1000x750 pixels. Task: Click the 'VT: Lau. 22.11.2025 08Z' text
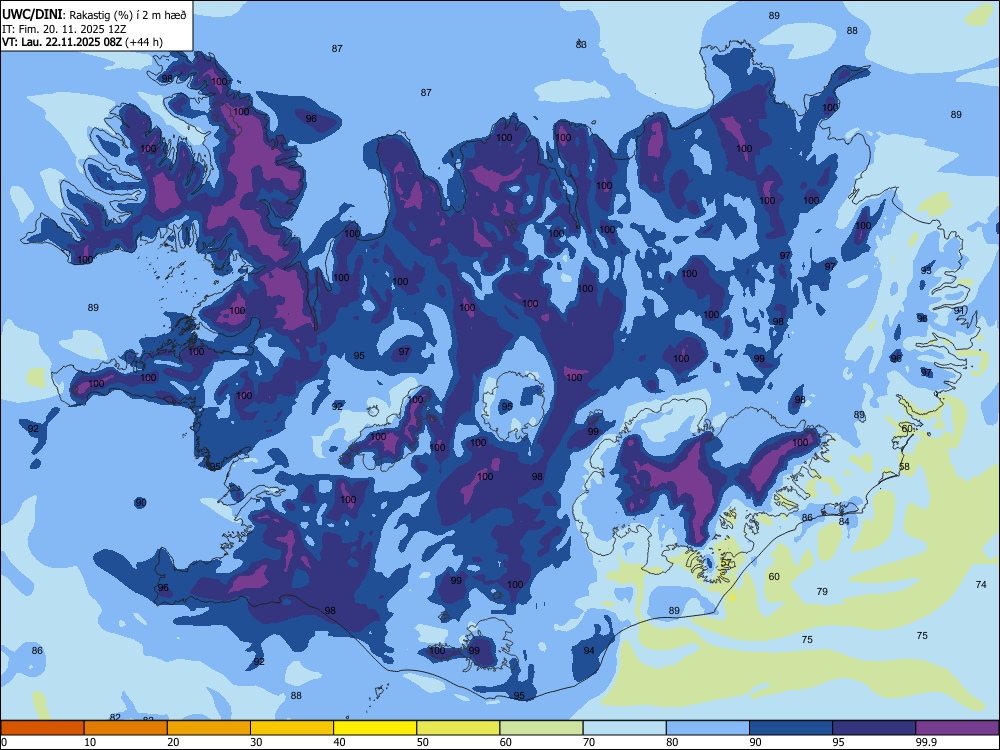[x=62, y=42]
